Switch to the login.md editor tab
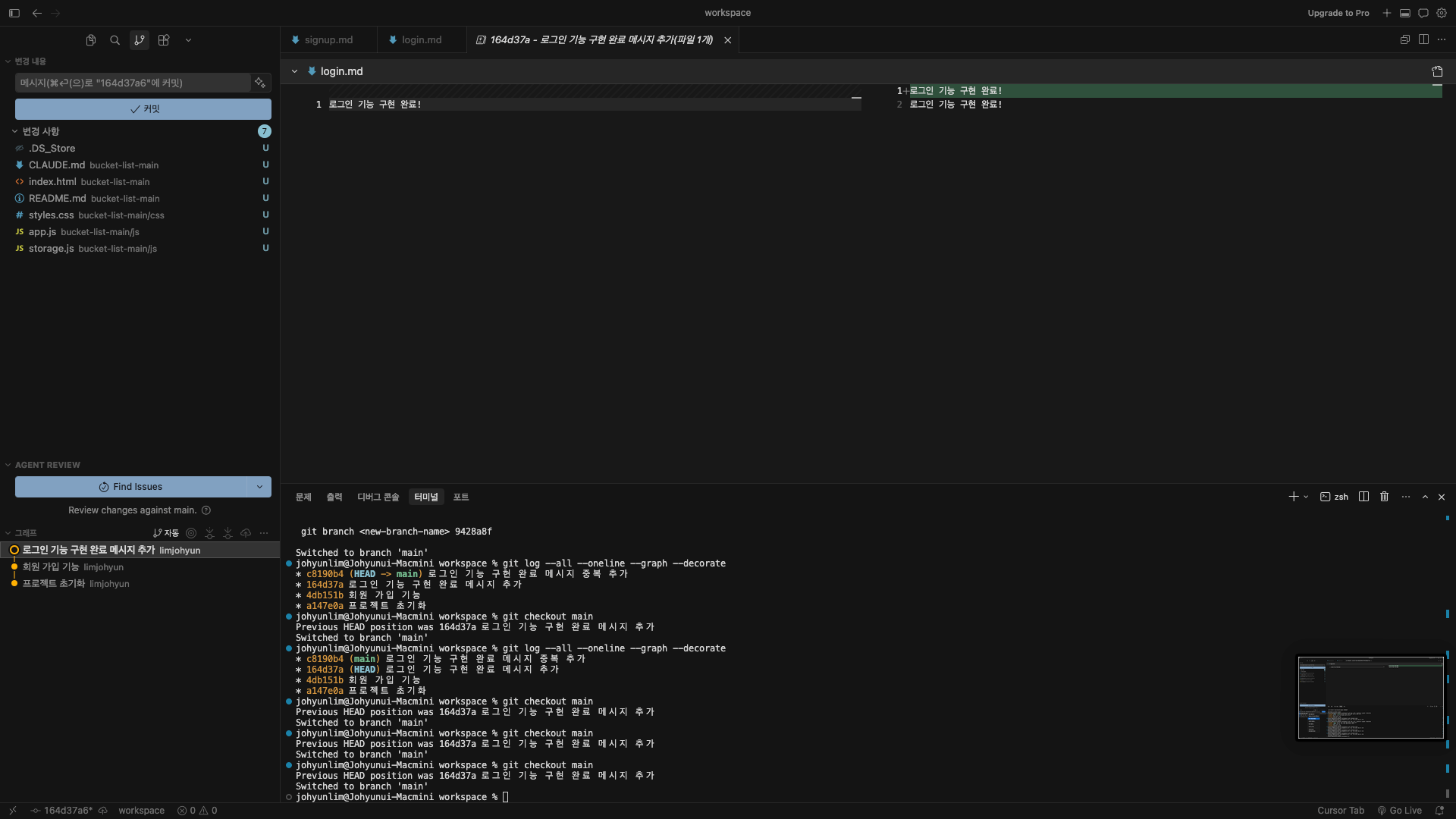1456x819 pixels. 422,40
